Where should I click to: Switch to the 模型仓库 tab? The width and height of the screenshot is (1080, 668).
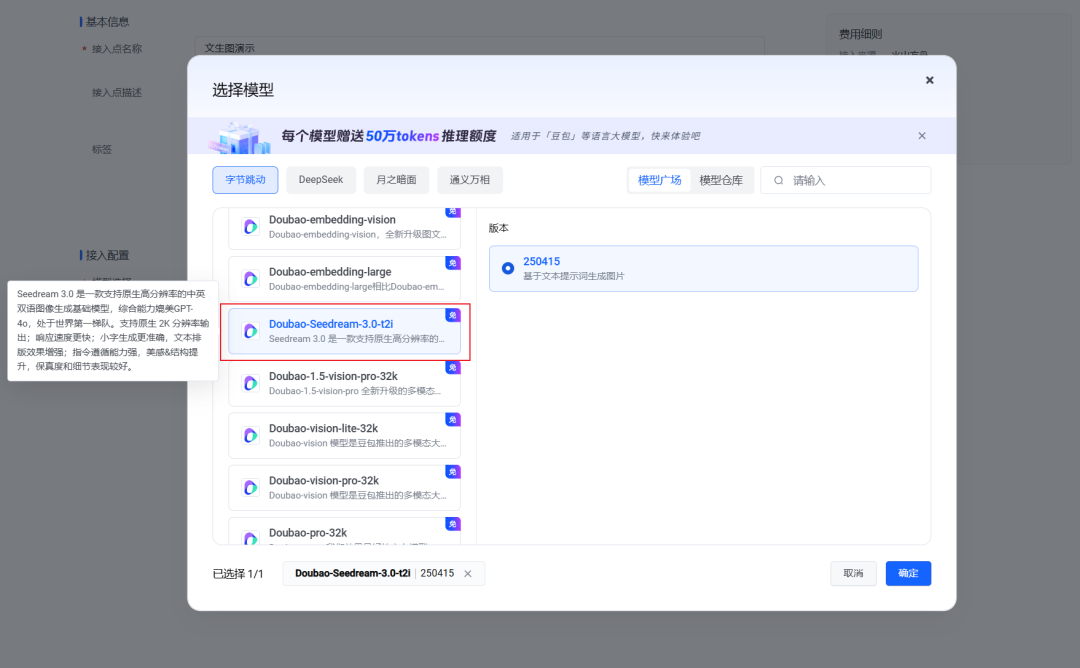722,180
